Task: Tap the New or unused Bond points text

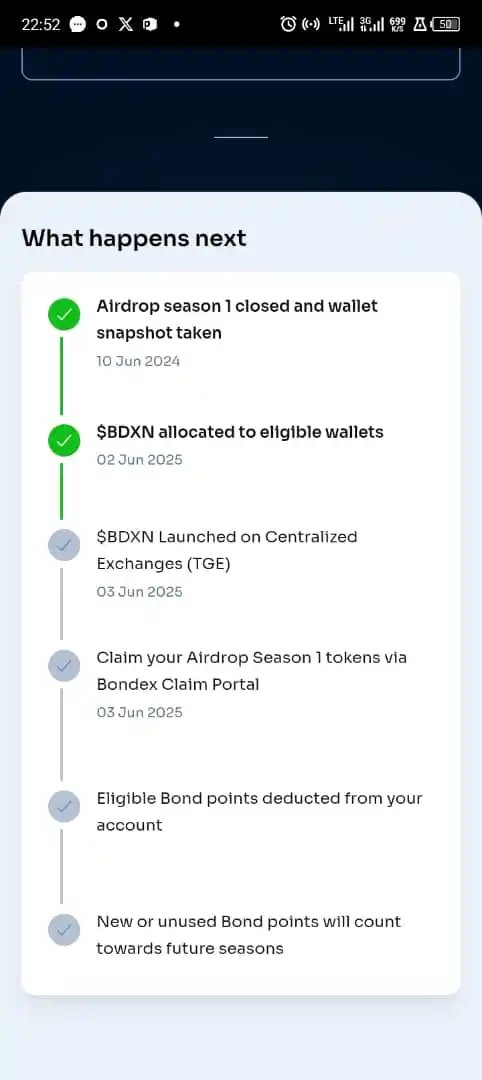Action: (x=249, y=935)
